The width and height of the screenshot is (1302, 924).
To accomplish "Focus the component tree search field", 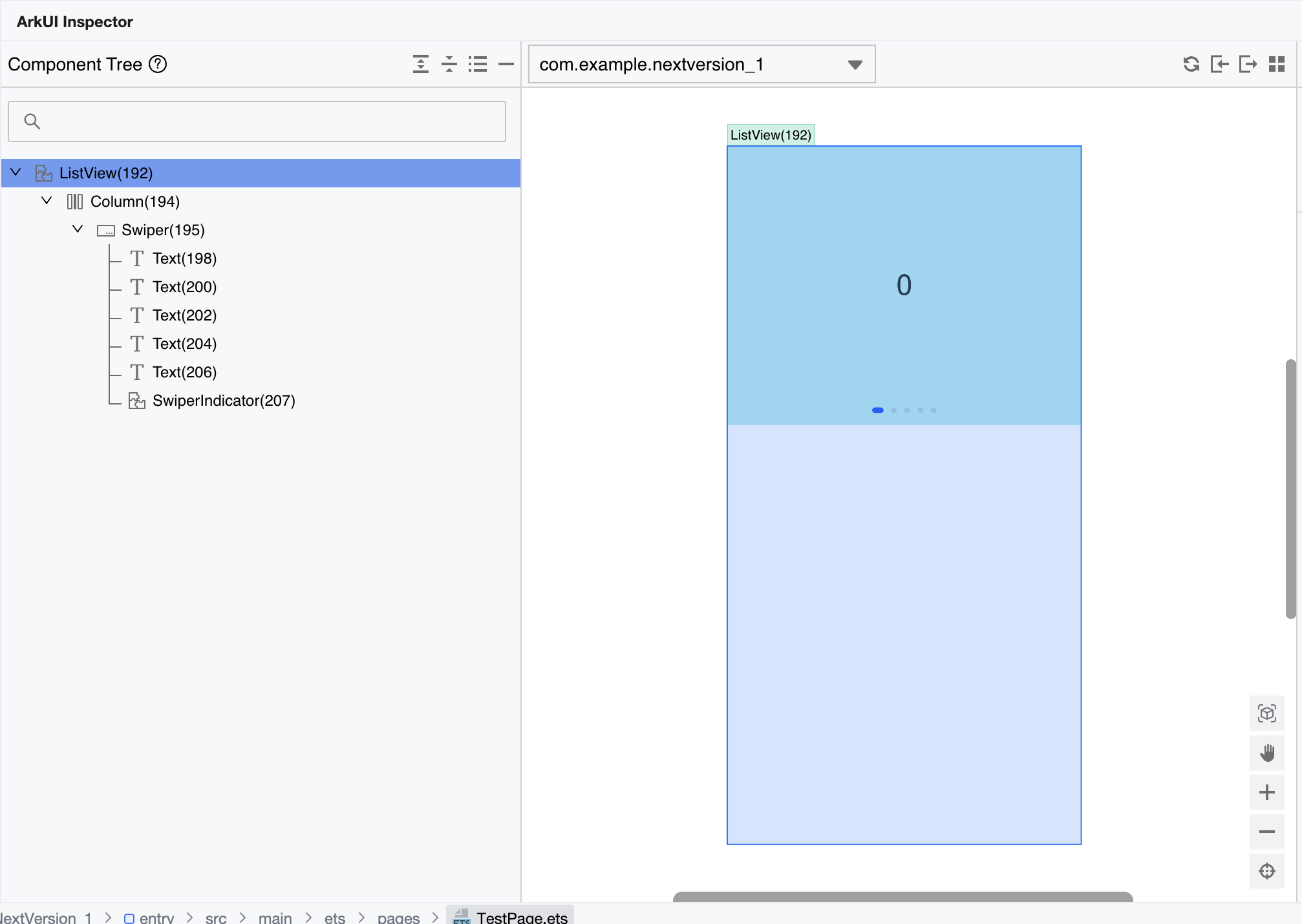I will (257, 121).
